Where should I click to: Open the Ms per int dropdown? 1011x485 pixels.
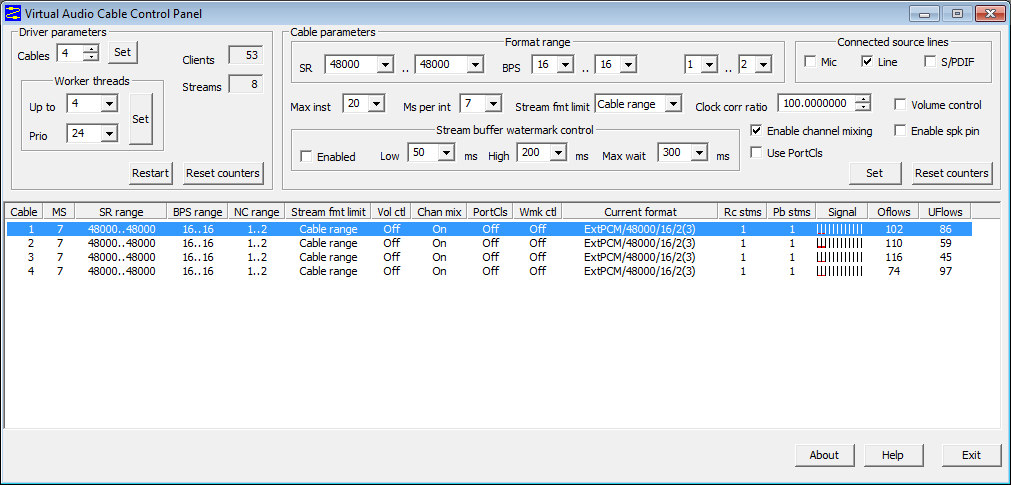coord(494,103)
